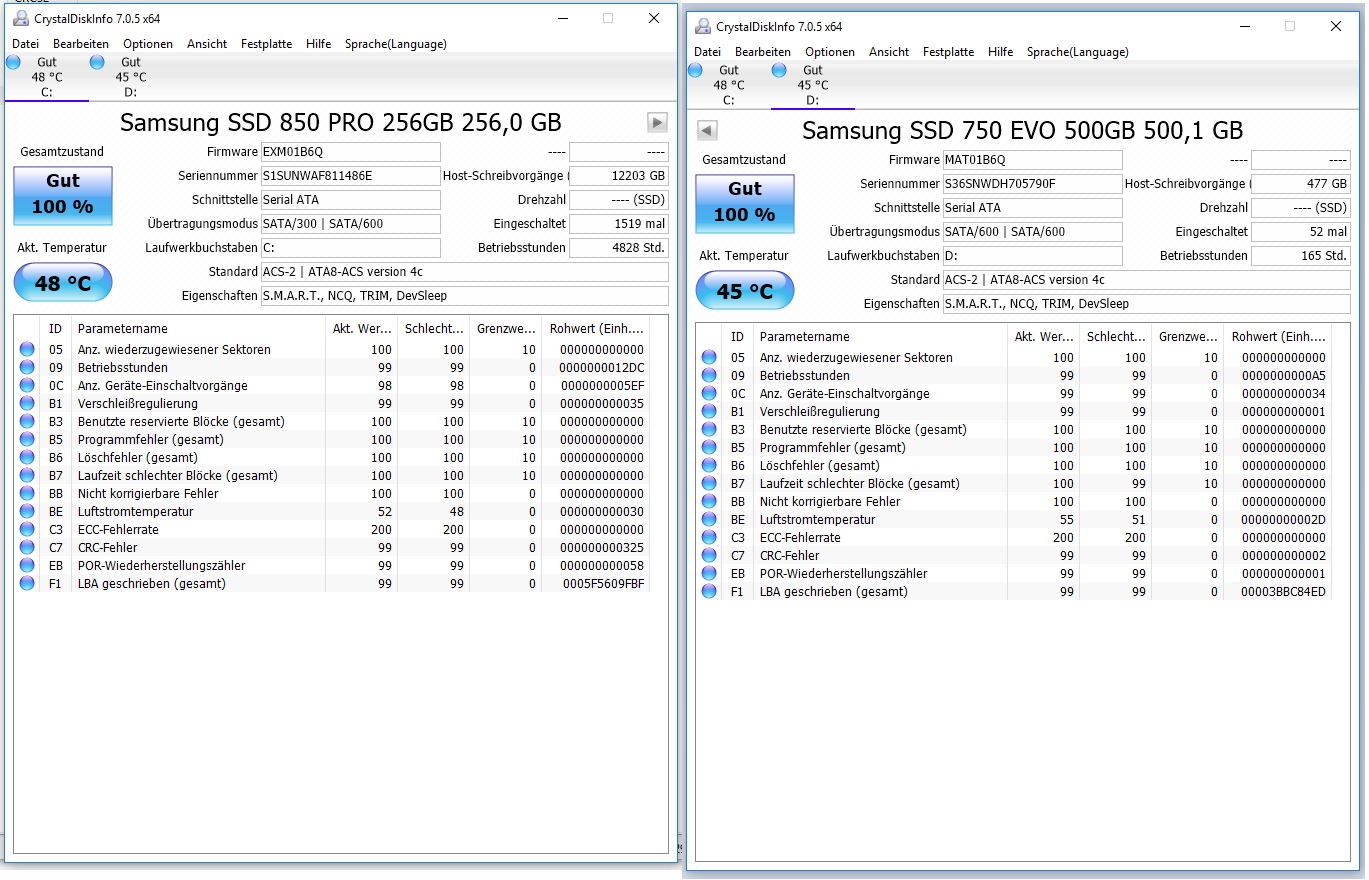The width and height of the screenshot is (1369, 880).
Task: Click the Betriebsstunden value 165 Std.
Action: (1301, 256)
